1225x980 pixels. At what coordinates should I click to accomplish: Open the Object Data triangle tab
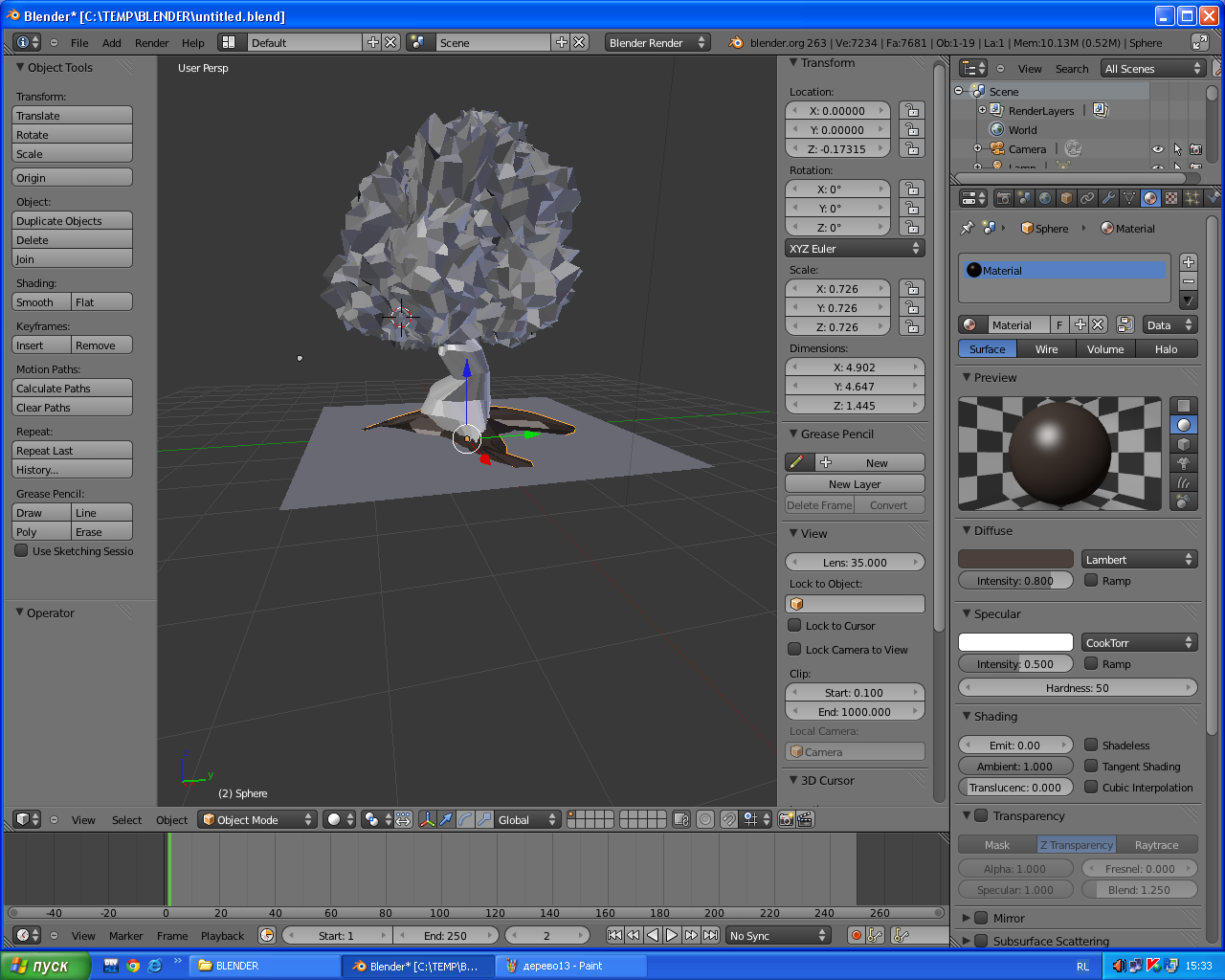tap(1129, 198)
